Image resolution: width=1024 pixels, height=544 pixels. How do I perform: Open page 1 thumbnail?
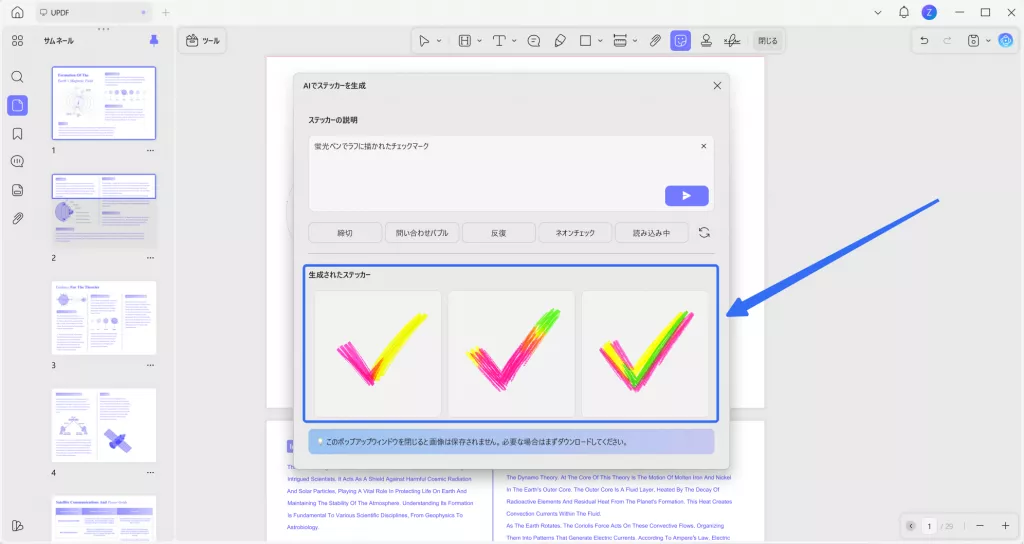pyautogui.click(x=104, y=103)
